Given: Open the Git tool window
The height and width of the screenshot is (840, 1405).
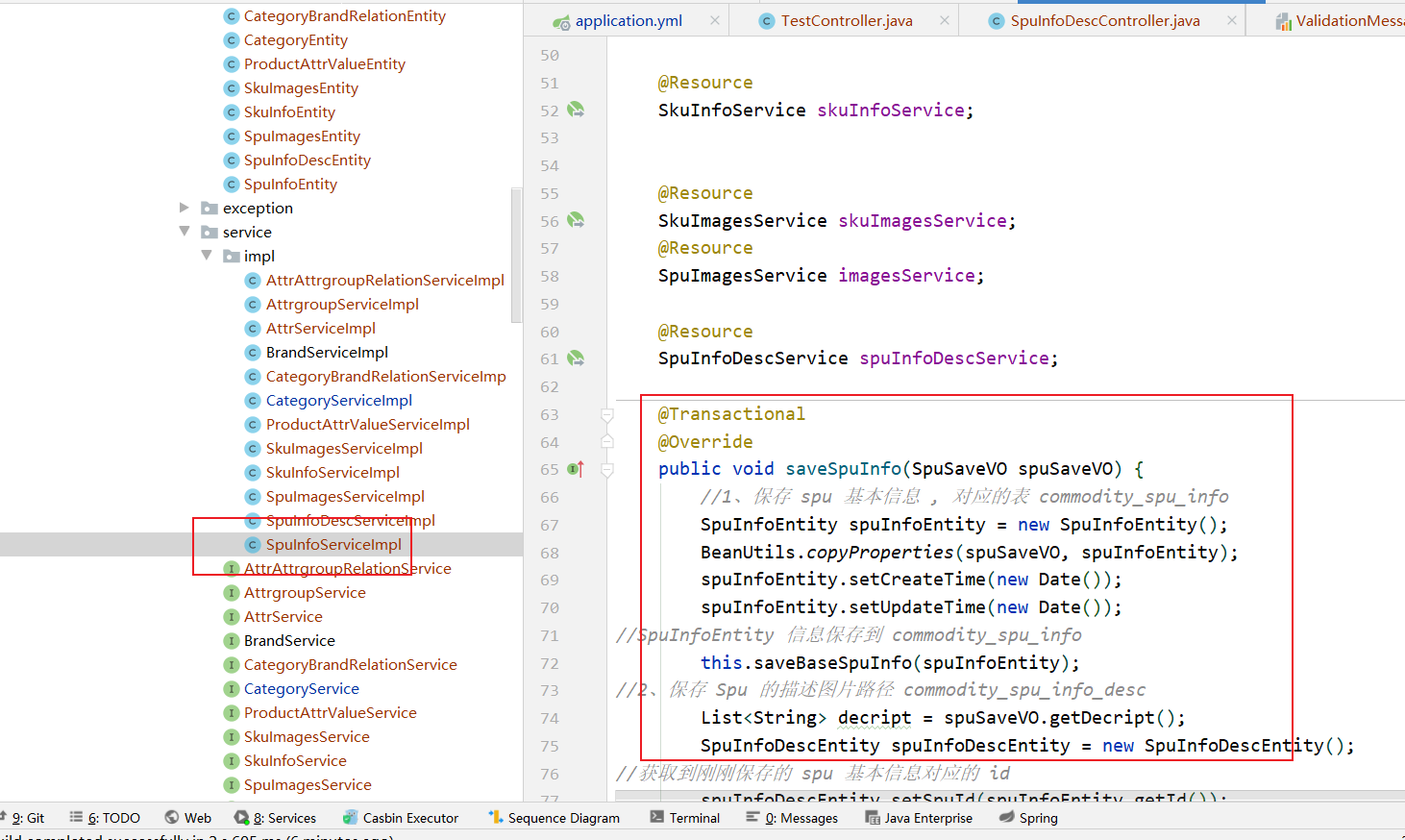Looking at the screenshot, I should pos(23,818).
